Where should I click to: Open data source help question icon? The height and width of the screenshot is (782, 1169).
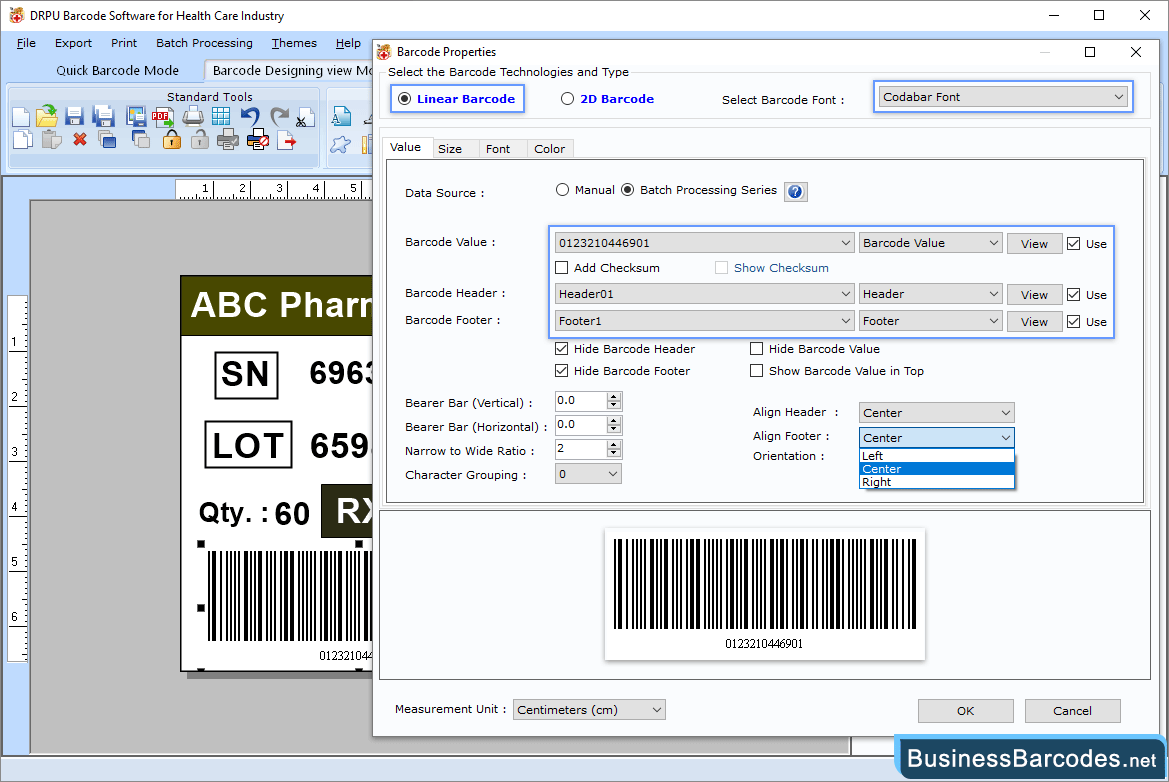pyautogui.click(x=795, y=192)
